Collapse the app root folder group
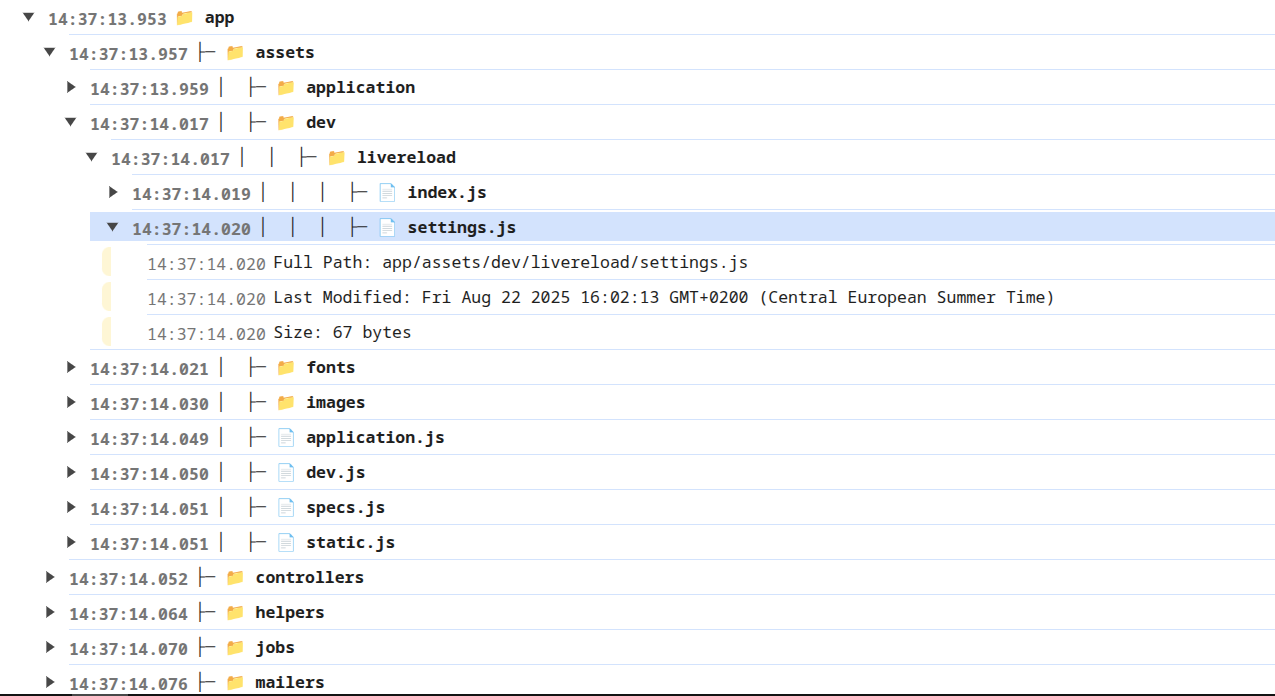 pos(29,17)
